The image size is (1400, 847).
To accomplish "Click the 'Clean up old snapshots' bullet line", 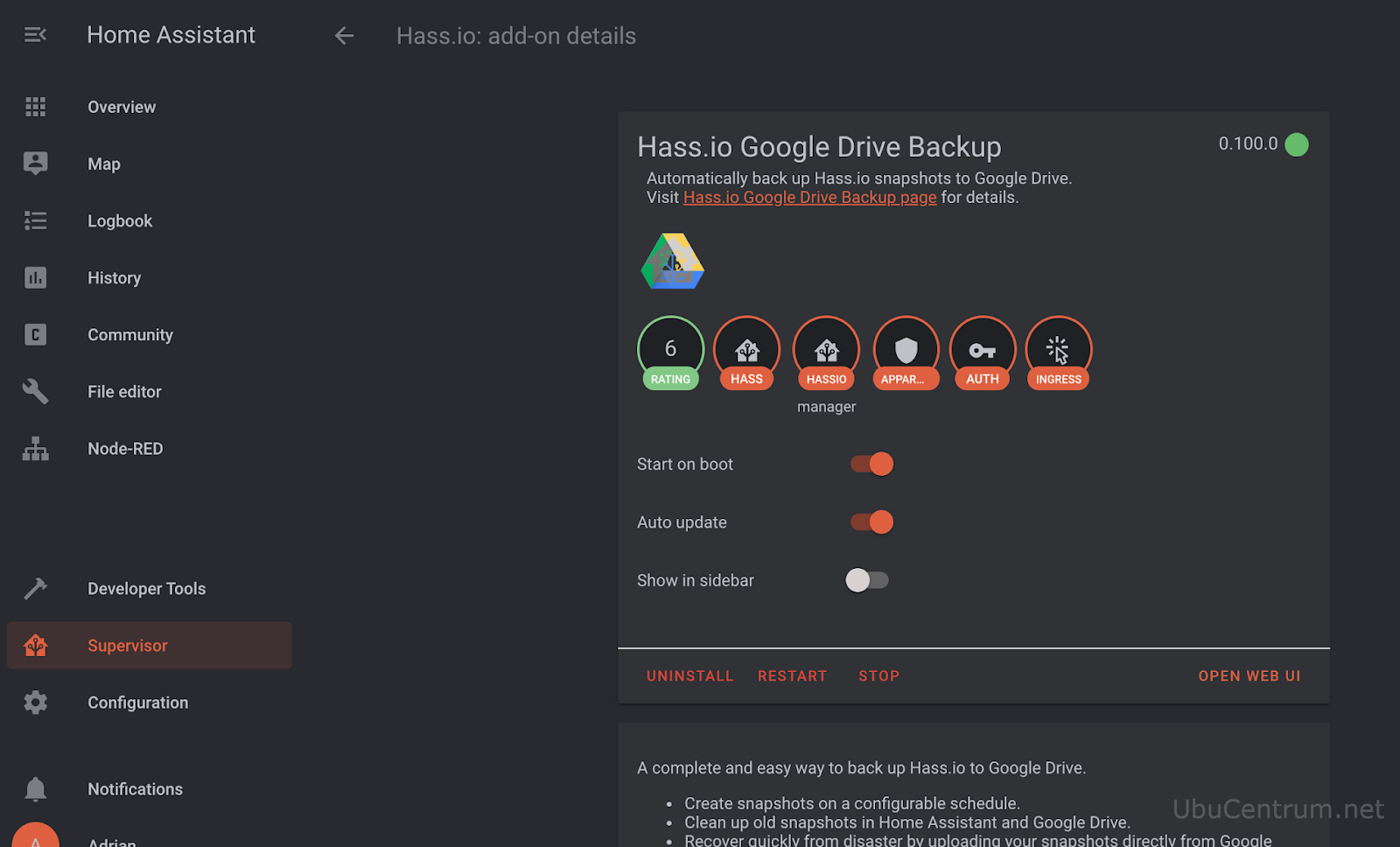I will 907,822.
